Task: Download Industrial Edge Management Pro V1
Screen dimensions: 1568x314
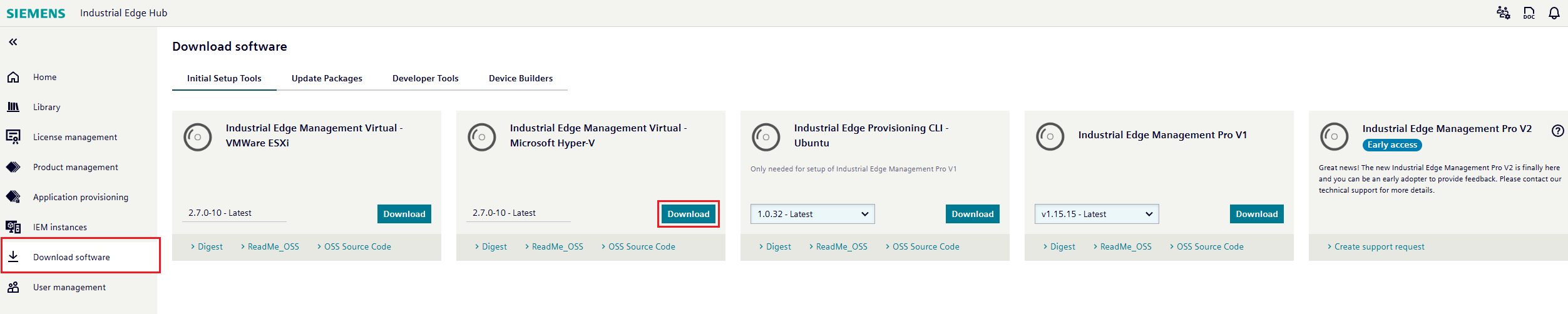Action: [1256, 214]
